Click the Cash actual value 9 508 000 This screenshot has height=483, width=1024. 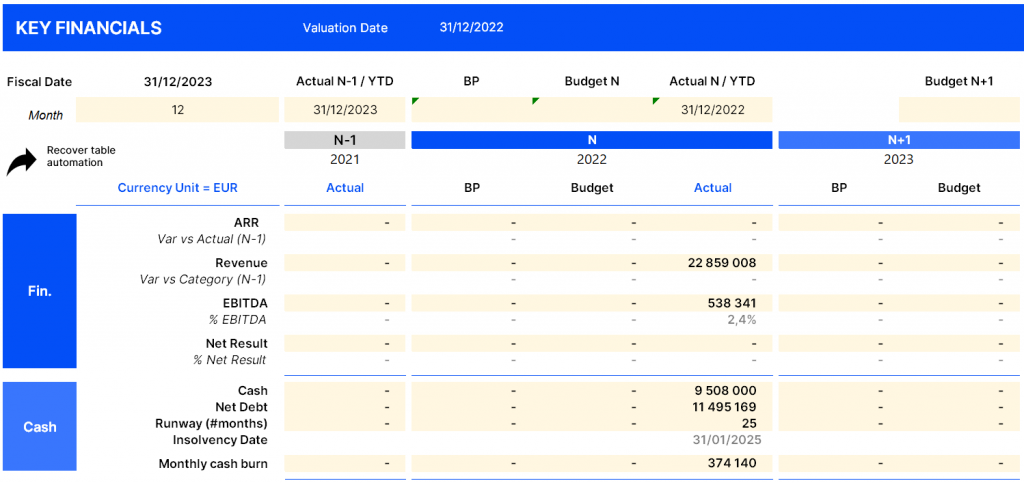pyautogui.click(x=726, y=391)
